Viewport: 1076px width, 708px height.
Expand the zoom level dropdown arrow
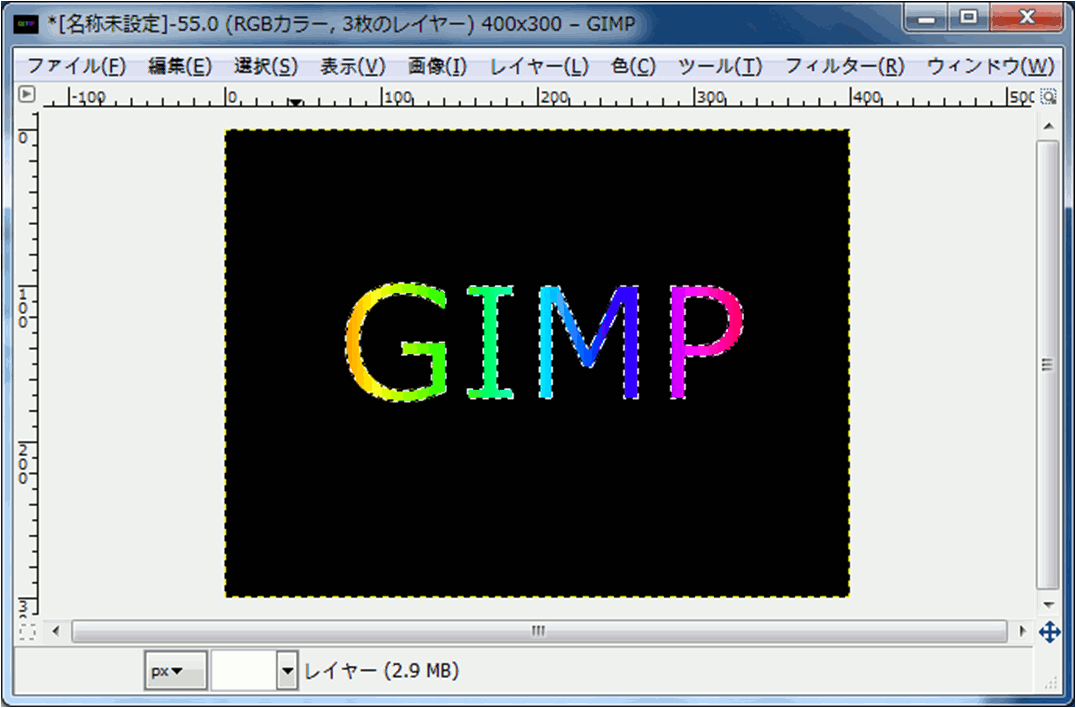pos(288,672)
